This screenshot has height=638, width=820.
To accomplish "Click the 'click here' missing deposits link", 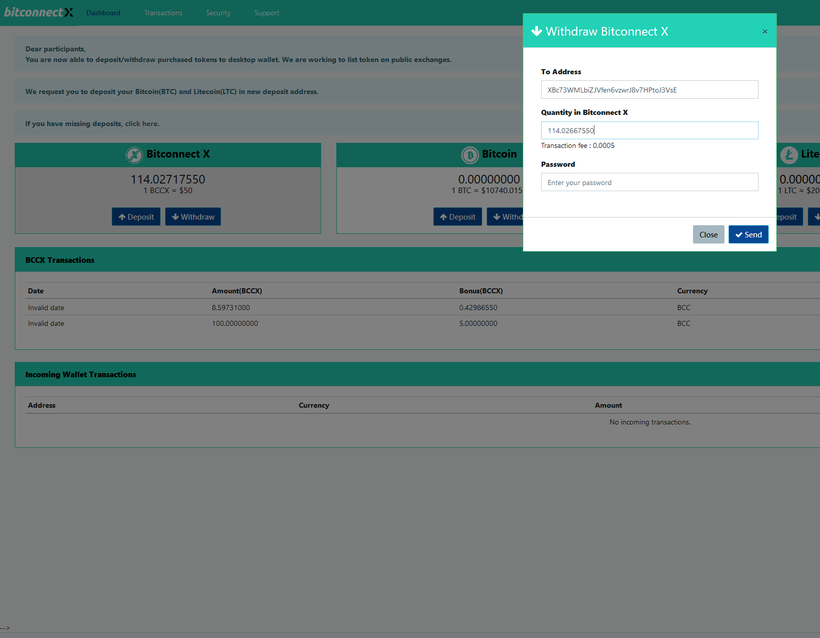I will (x=142, y=123).
